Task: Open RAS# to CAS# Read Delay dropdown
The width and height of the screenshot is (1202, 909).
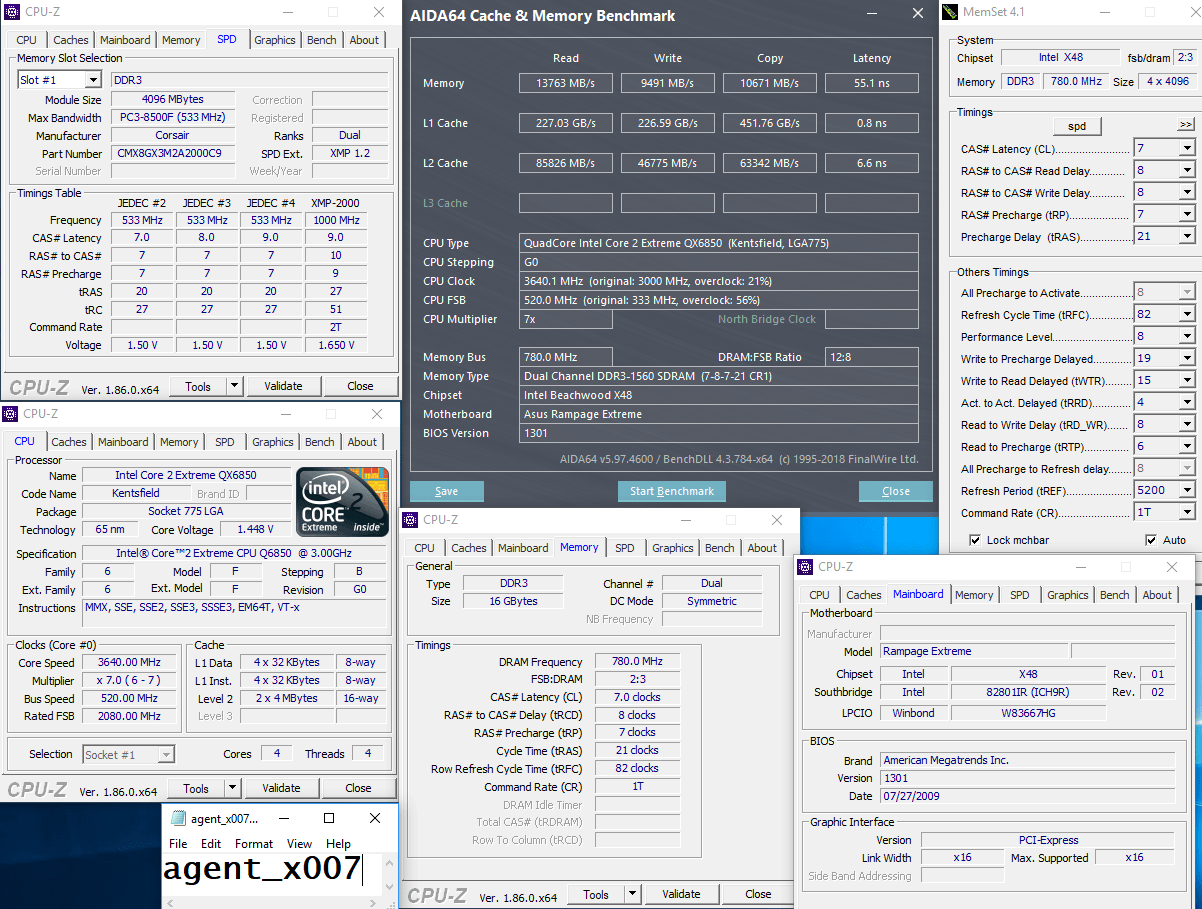Action: tap(1187, 171)
